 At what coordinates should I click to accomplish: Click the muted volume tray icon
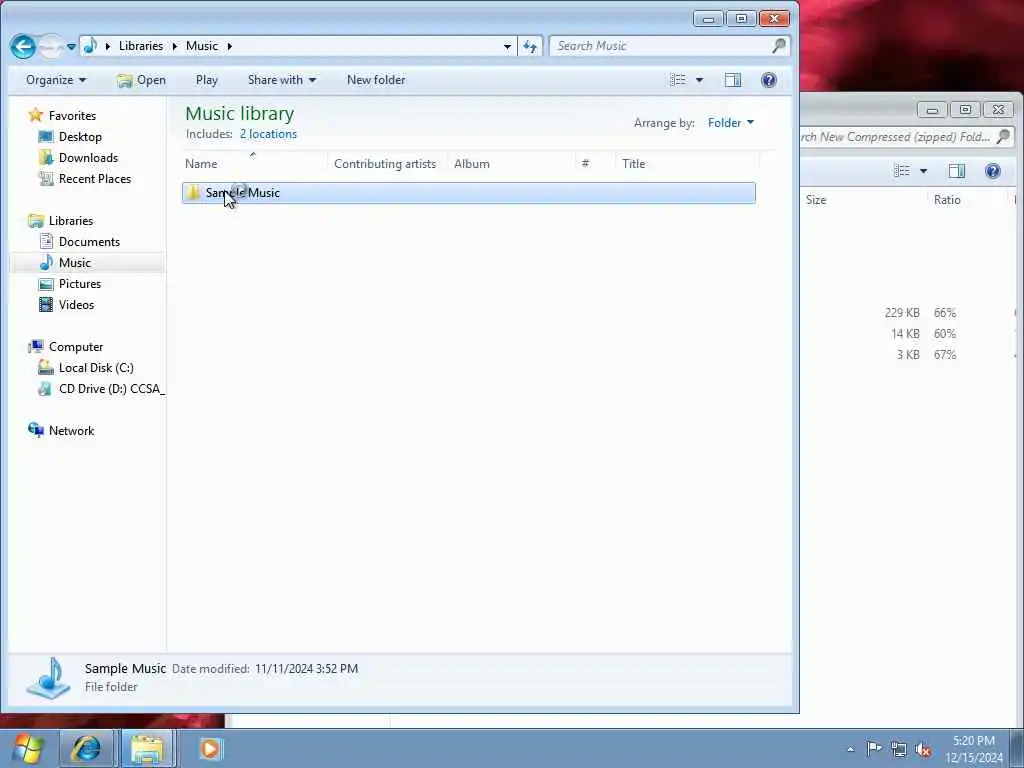point(923,749)
